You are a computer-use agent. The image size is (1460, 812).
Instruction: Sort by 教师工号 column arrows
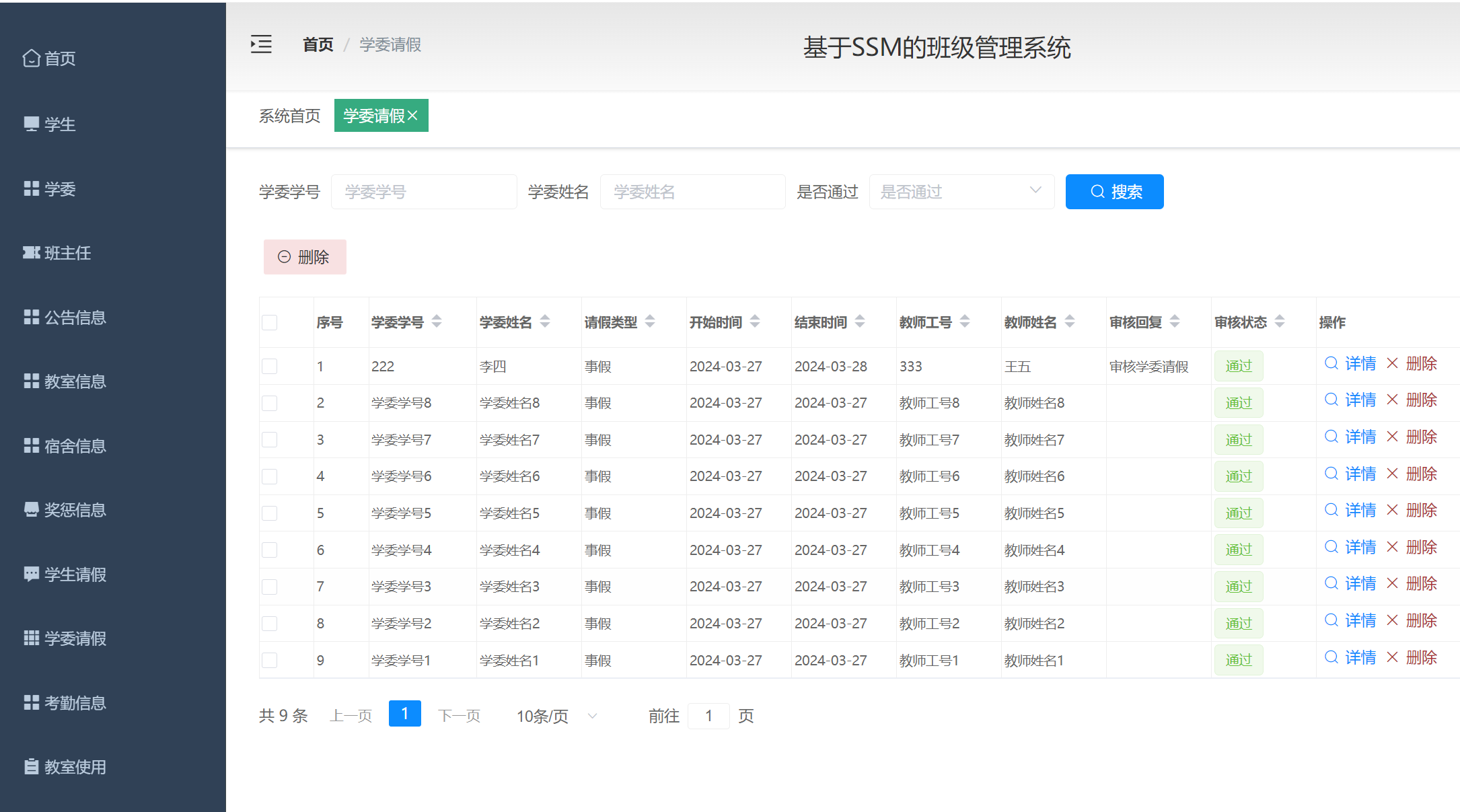click(965, 322)
